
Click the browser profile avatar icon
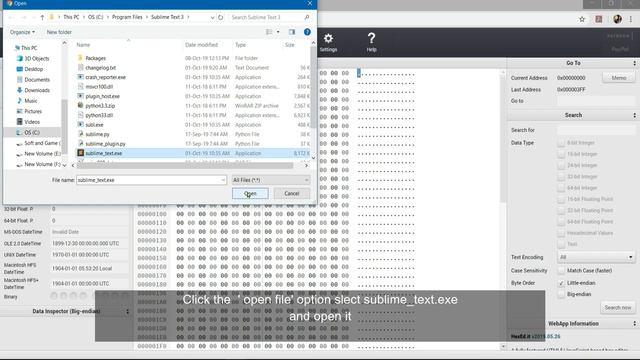click(x=617, y=19)
